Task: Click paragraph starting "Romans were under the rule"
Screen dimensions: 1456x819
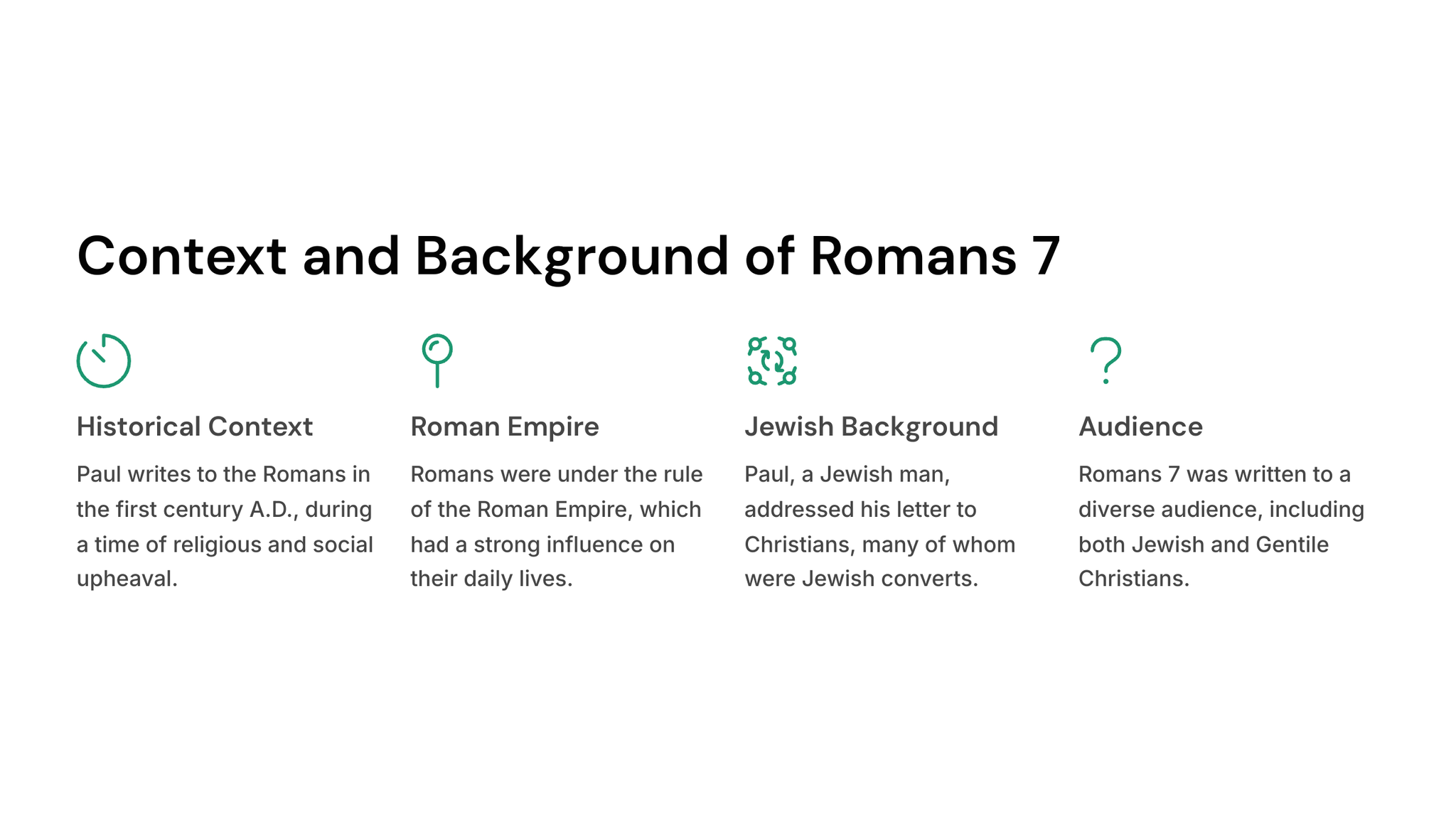Action: tap(557, 526)
